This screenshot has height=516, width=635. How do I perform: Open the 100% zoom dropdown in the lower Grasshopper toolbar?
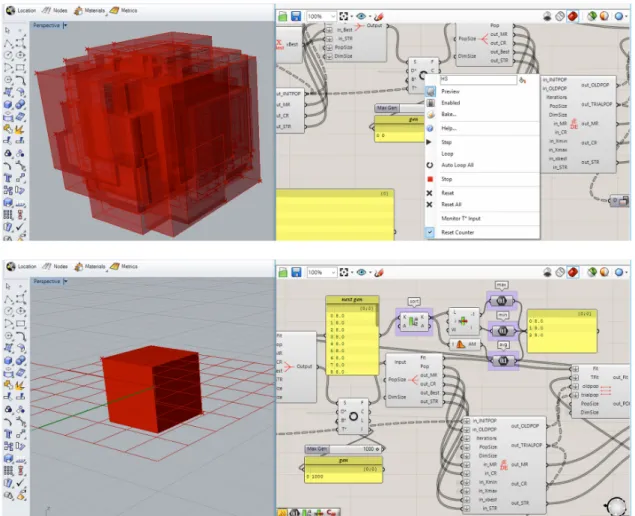pos(322,273)
